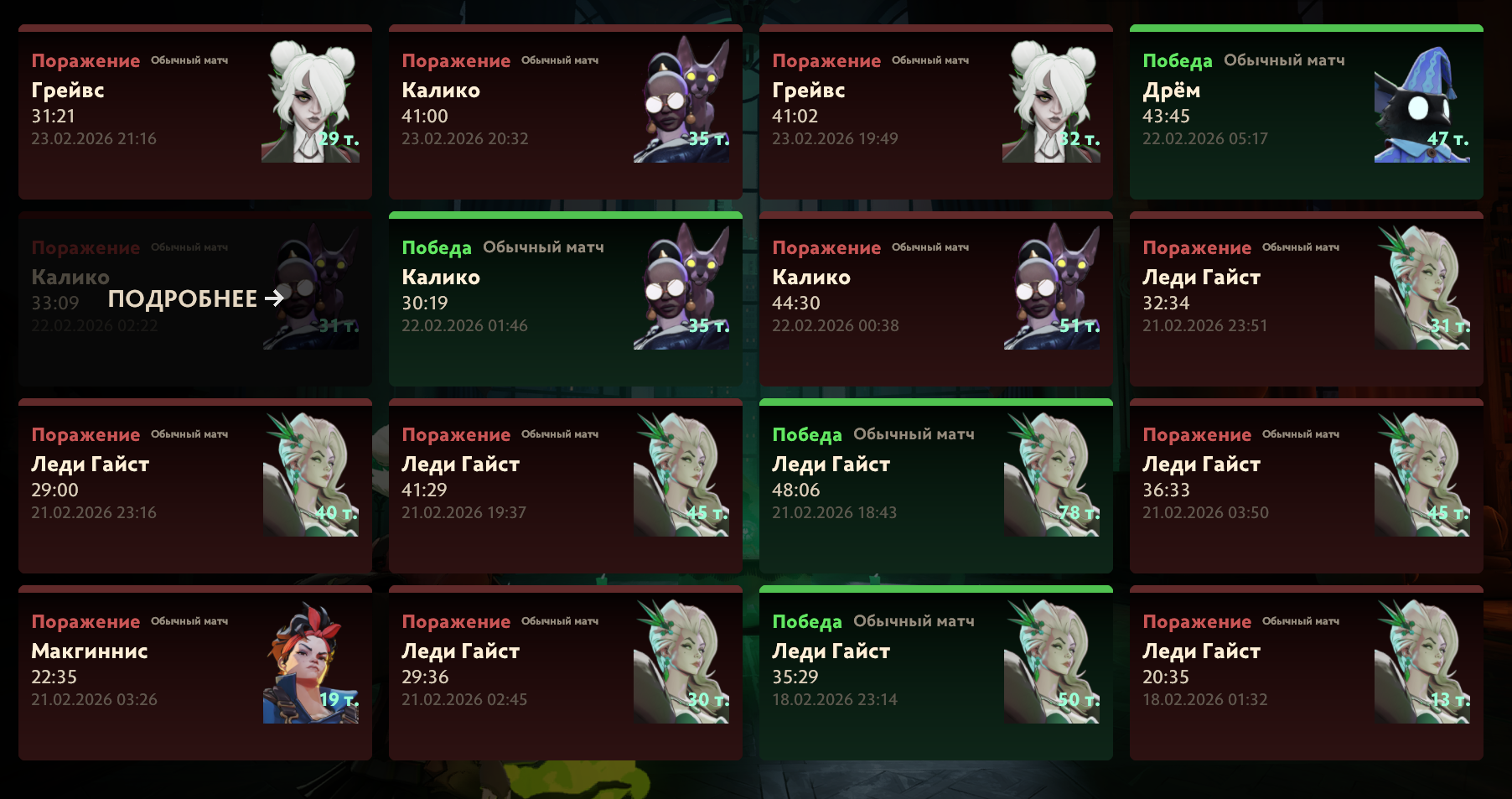Open the Леди Гайст match lasting 29:00
Screen dimensions: 1512x799
[x=195, y=486]
